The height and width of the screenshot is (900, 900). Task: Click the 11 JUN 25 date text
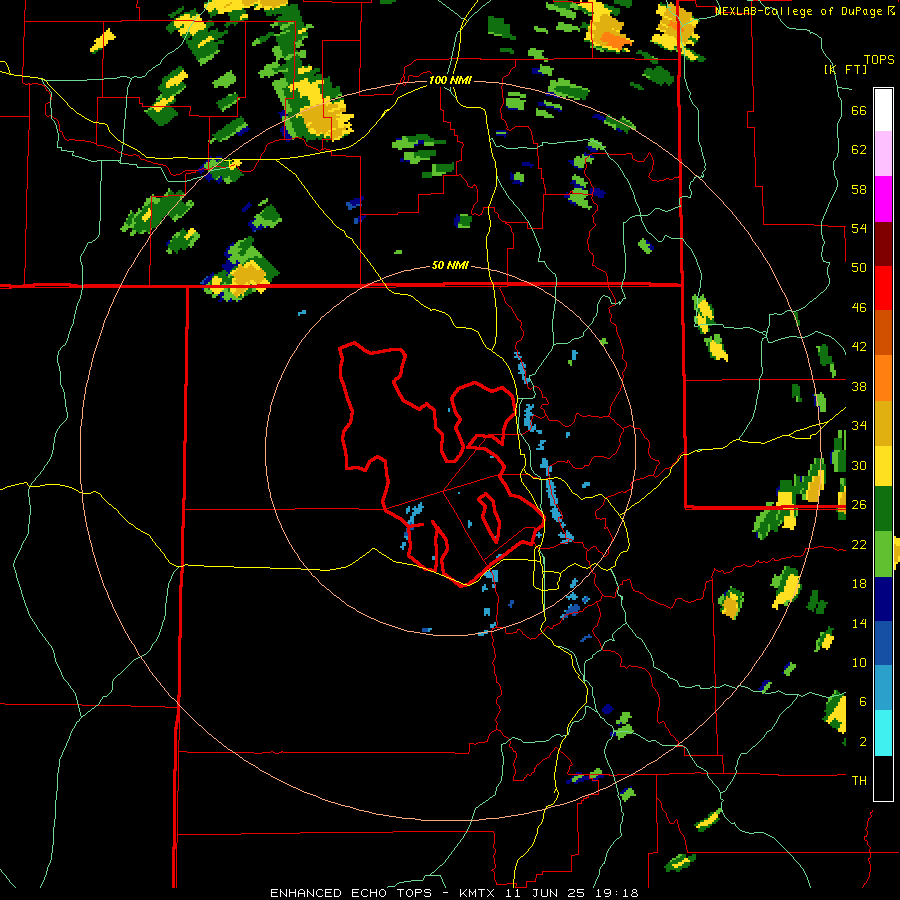(x=546, y=893)
